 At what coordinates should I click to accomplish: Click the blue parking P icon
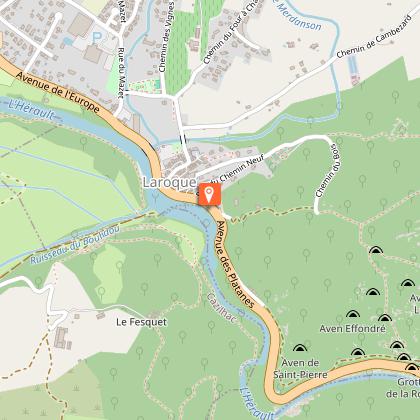point(96,38)
